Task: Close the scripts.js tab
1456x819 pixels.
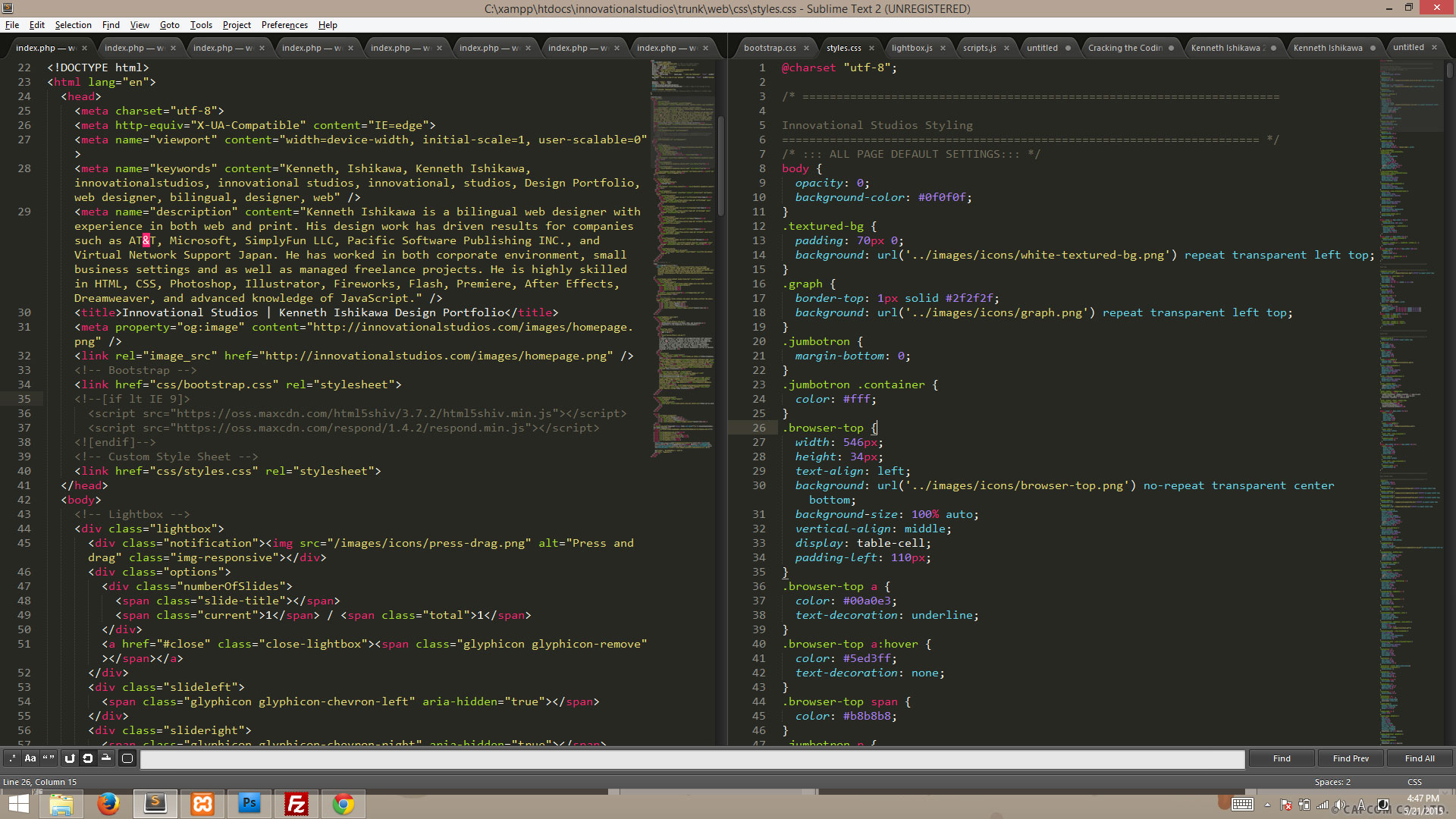Action: (1006, 48)
